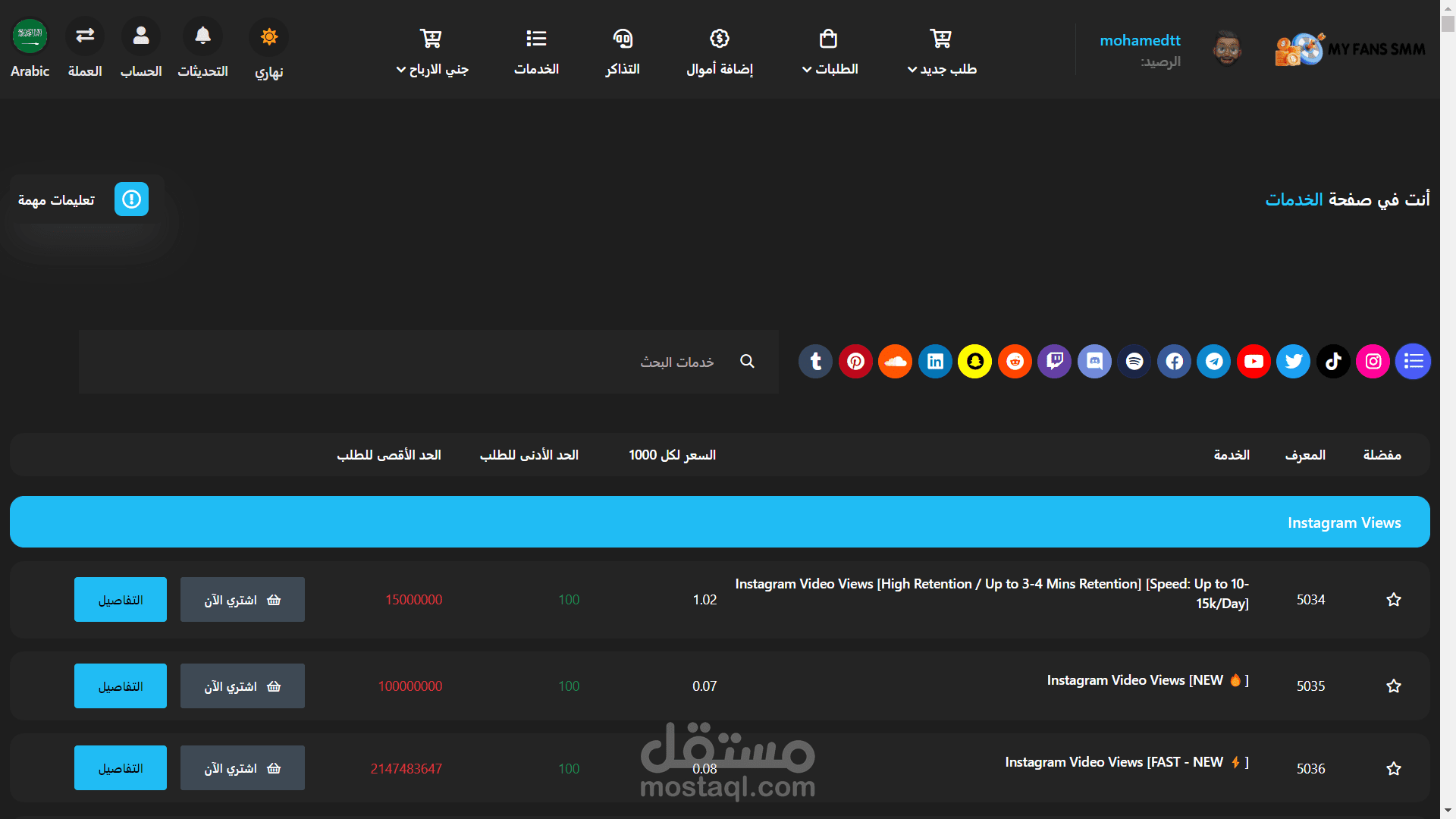Click اشتري الآن for service 5036
The image size is (1456, 819).
(x=242, y=768)
